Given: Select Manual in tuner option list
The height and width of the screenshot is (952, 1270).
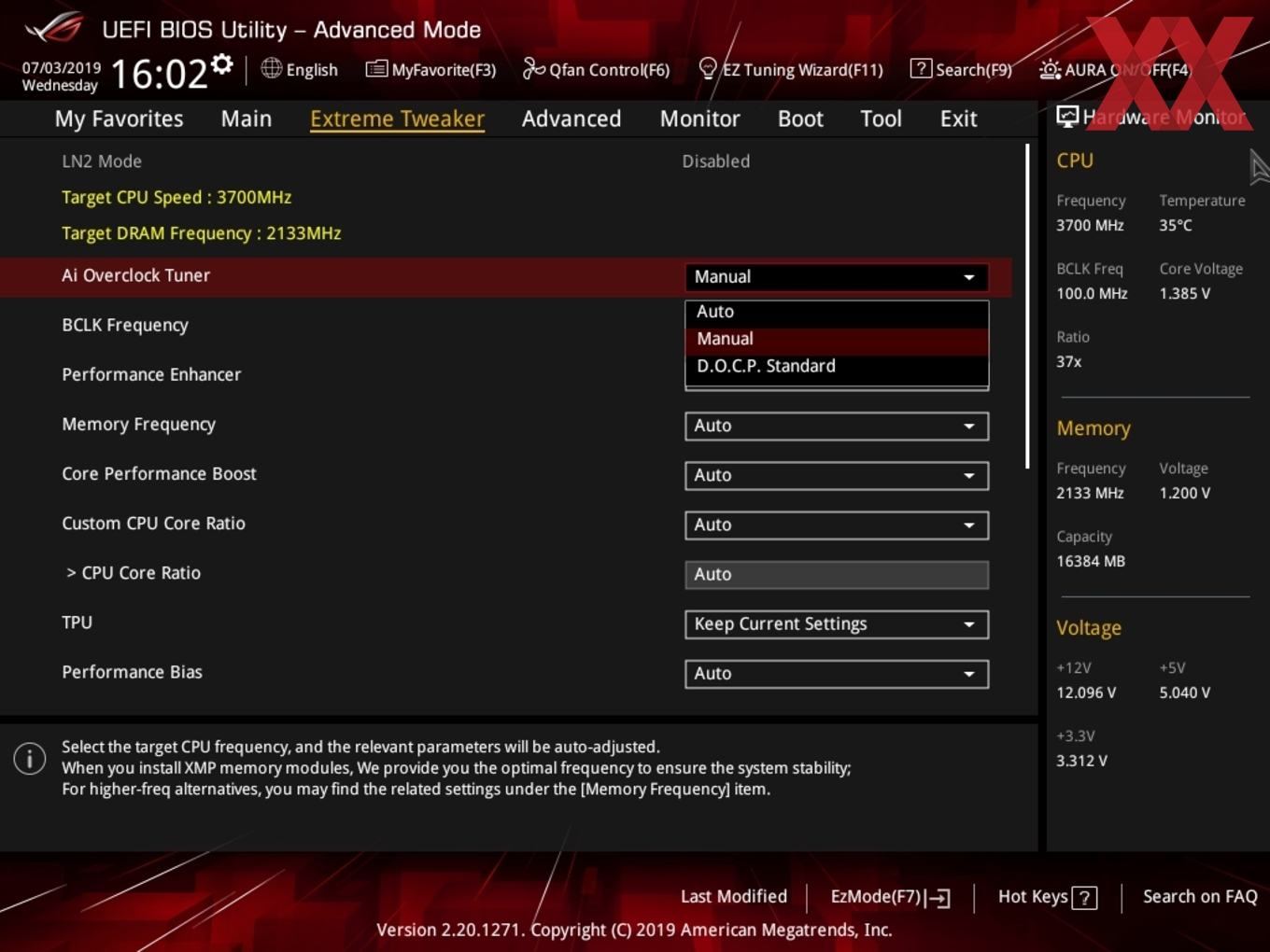Looking at the screenshot, I should (x=837, y=339).
